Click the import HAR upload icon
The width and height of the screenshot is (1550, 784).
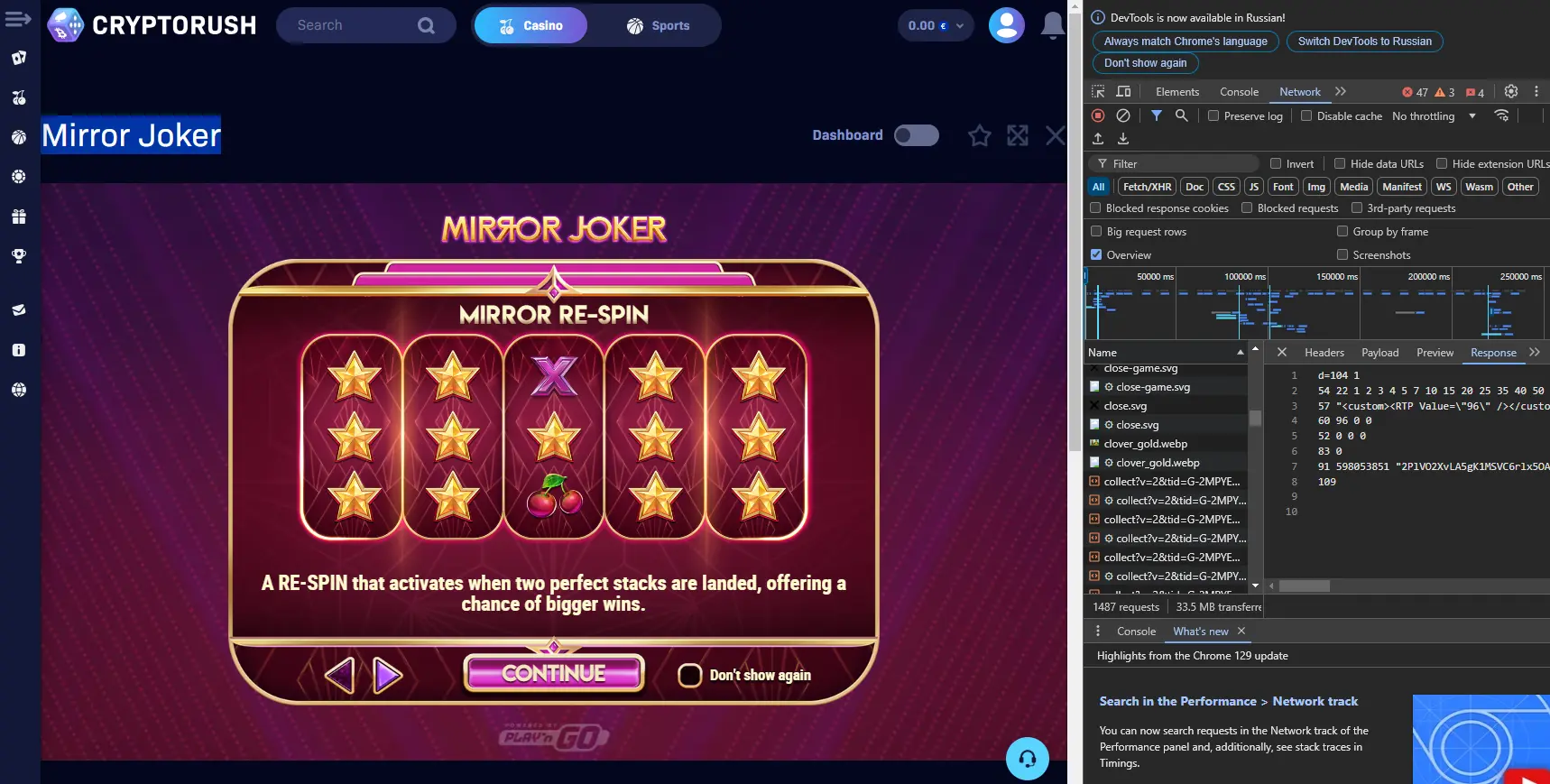coord(1098,139)
